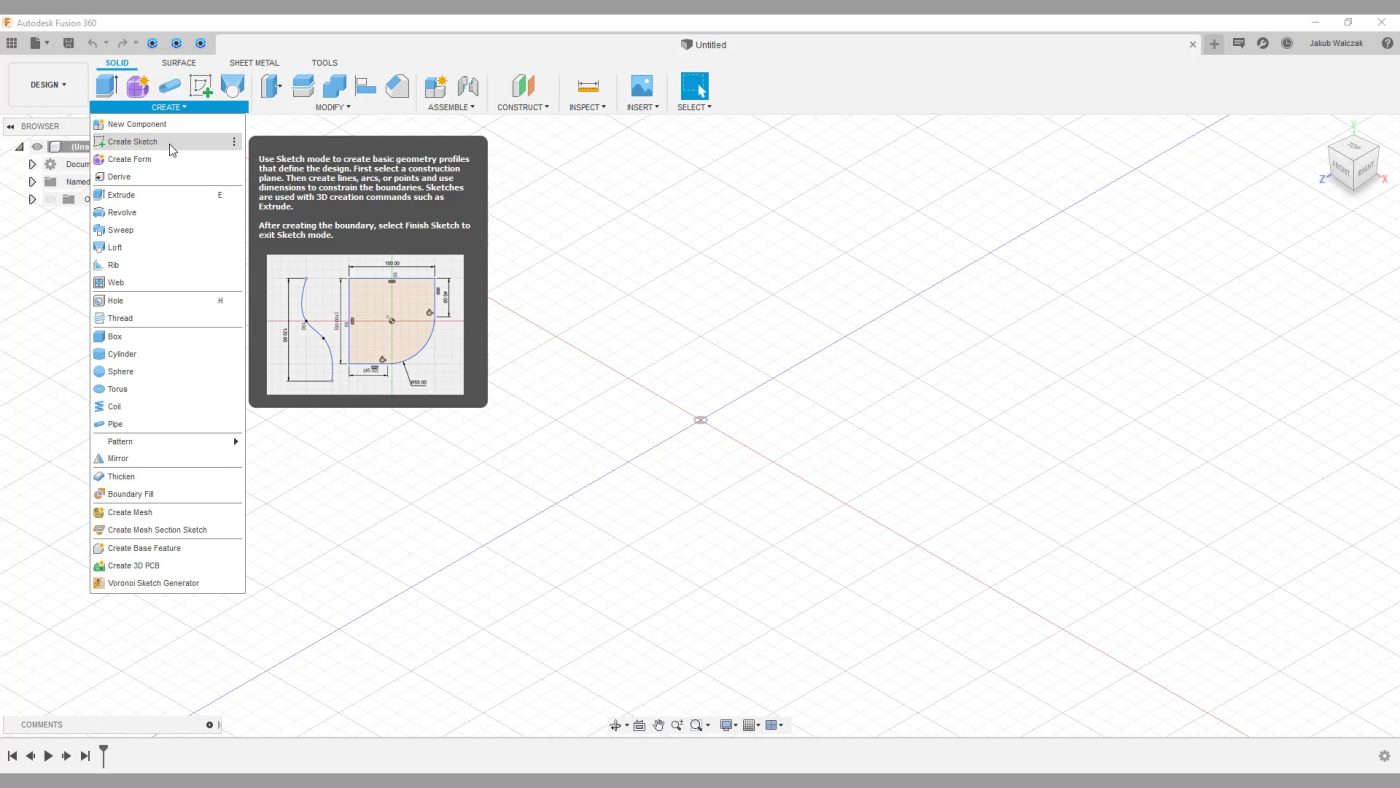Hide the unsaved component with the eye icon
This screenshot has height=788, width=1400.
click(x=37, y=146)
